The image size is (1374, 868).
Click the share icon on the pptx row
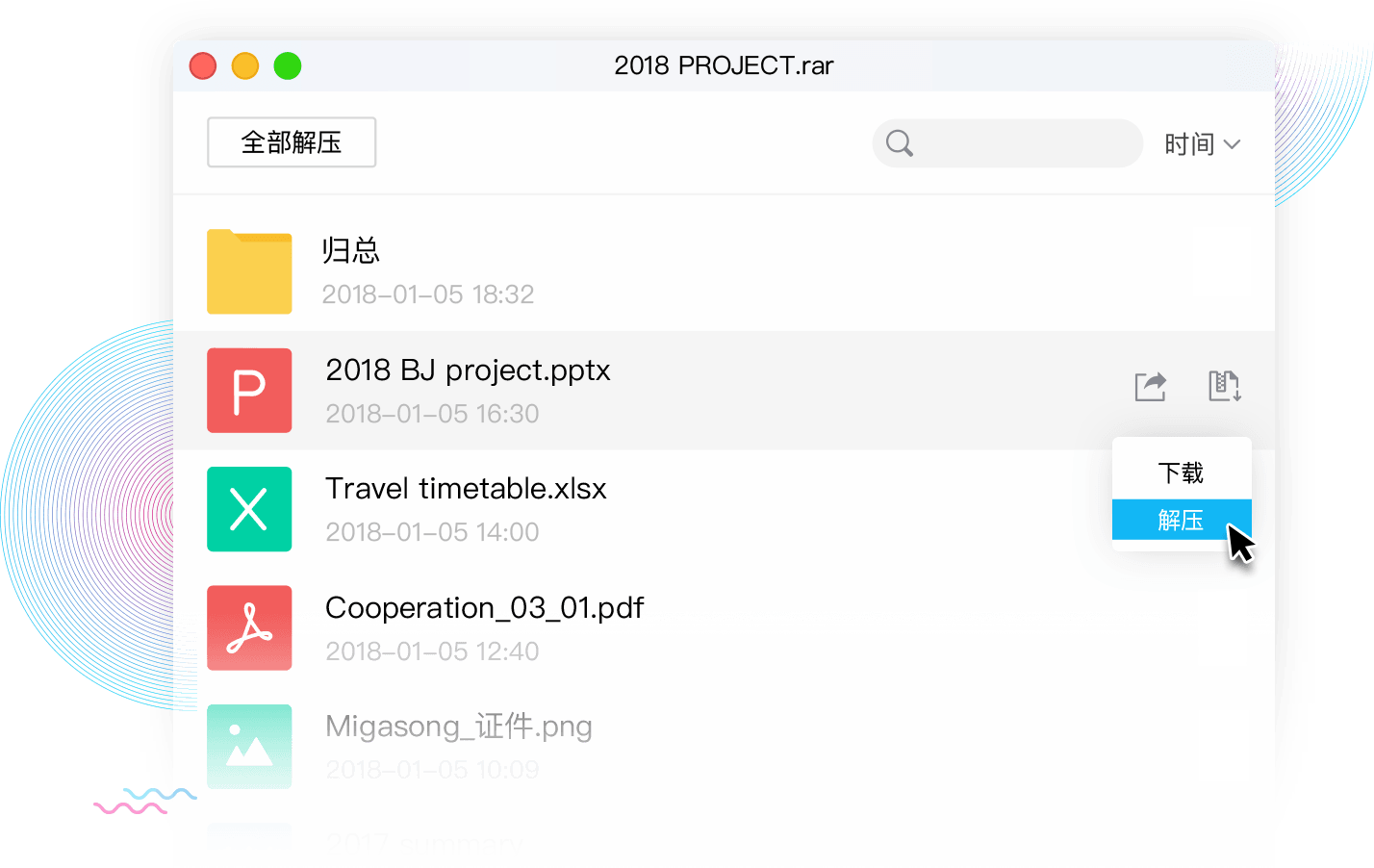coord(1150,387)
